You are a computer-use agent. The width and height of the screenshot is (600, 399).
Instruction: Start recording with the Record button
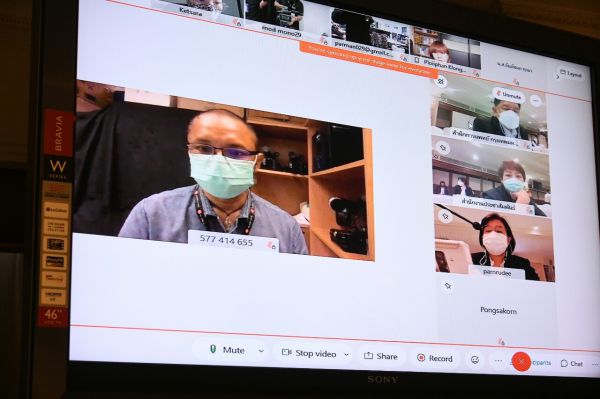pos(434,358)
